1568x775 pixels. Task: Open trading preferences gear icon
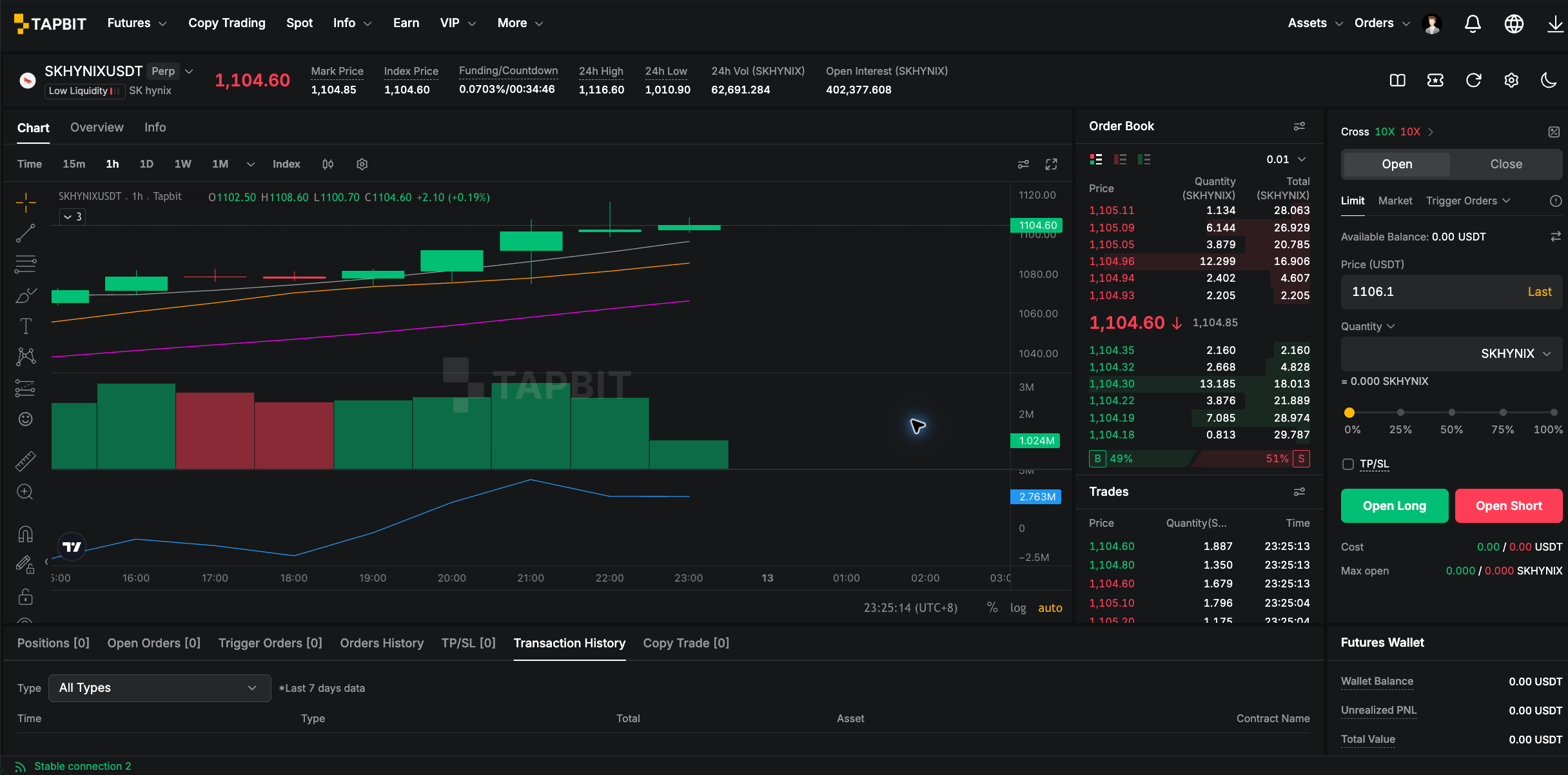click(1511, 81)
